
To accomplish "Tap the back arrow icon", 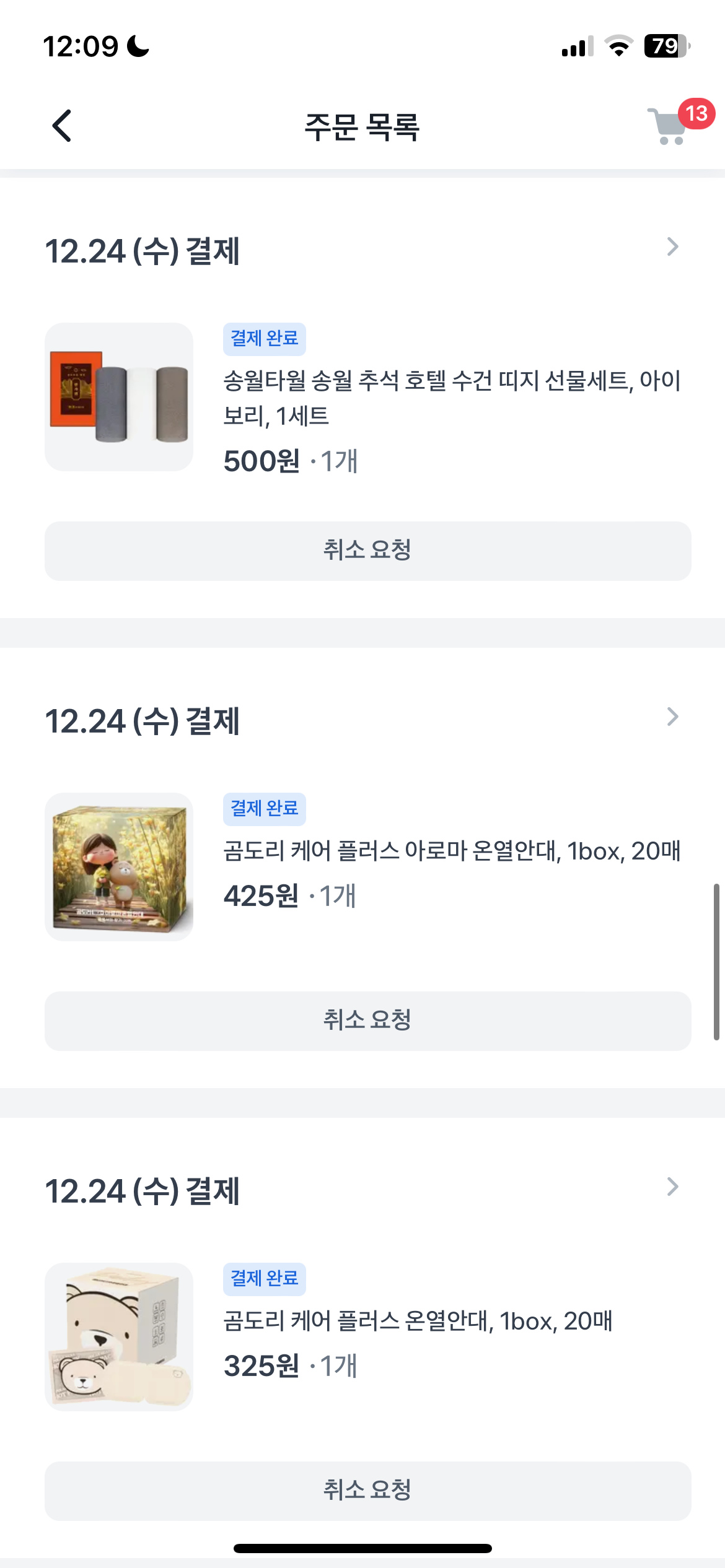I will tap(61, 126).
